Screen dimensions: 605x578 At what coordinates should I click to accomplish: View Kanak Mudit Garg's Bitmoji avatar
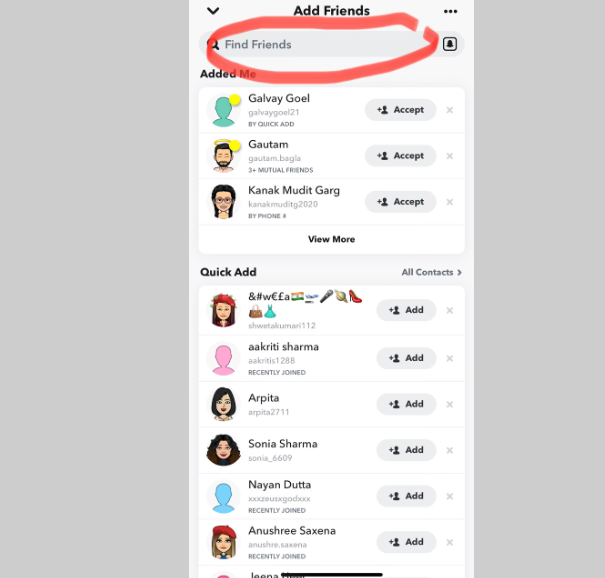point(223,201)
